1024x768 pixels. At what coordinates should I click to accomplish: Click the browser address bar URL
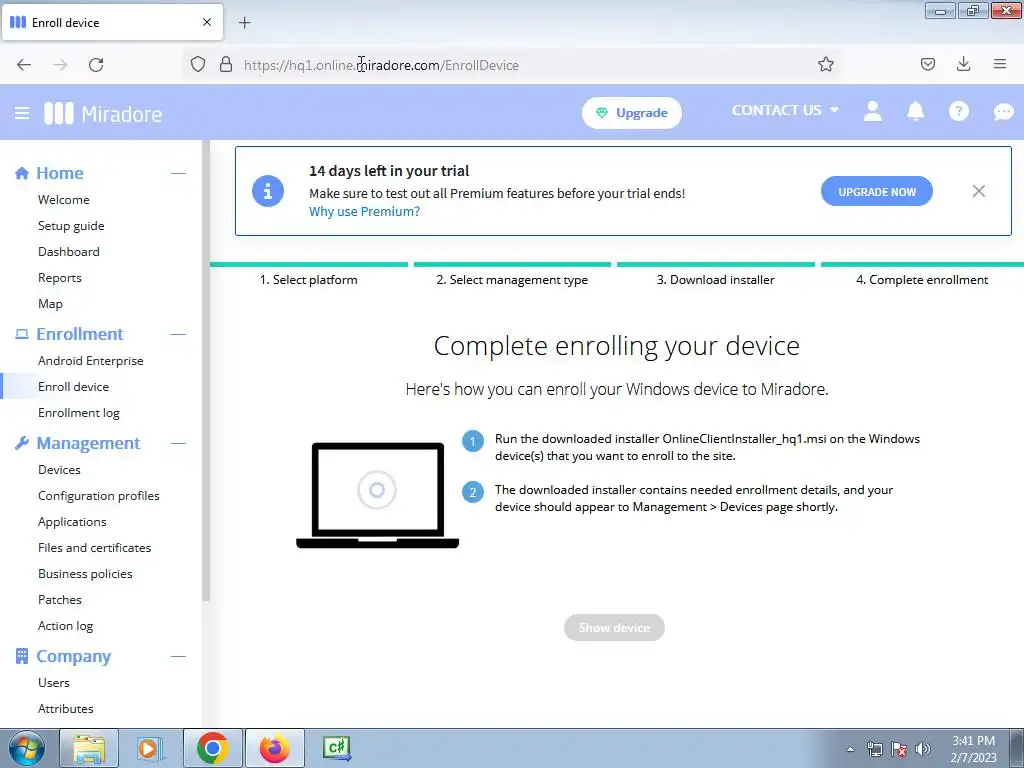click(x=381, y=65)
